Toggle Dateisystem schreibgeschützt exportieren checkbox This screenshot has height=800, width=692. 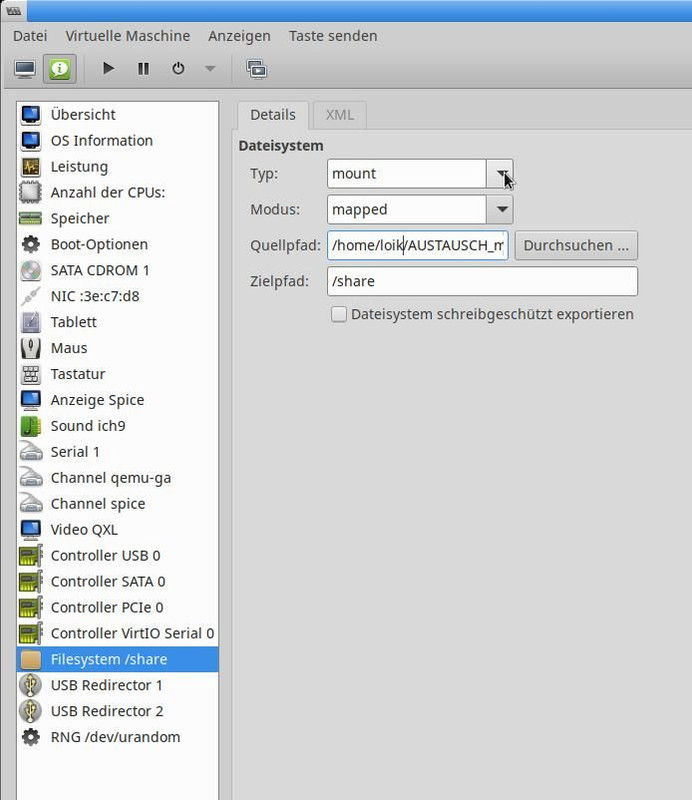pyautogui.click(x=338, y=314)
